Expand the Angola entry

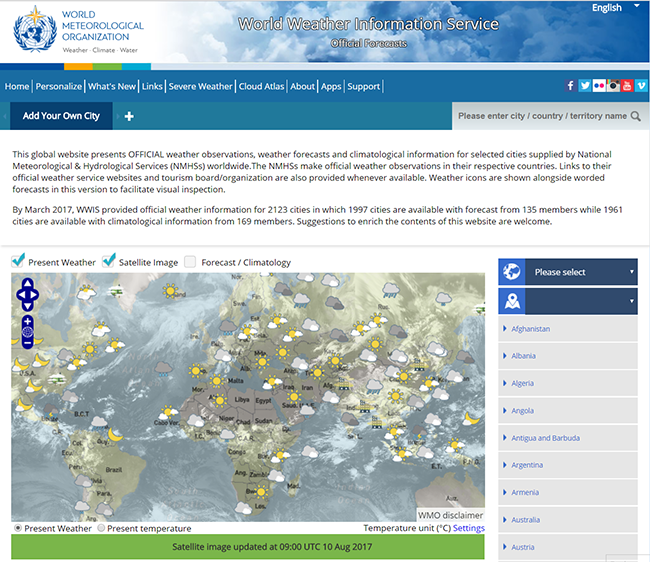(568, 410)
